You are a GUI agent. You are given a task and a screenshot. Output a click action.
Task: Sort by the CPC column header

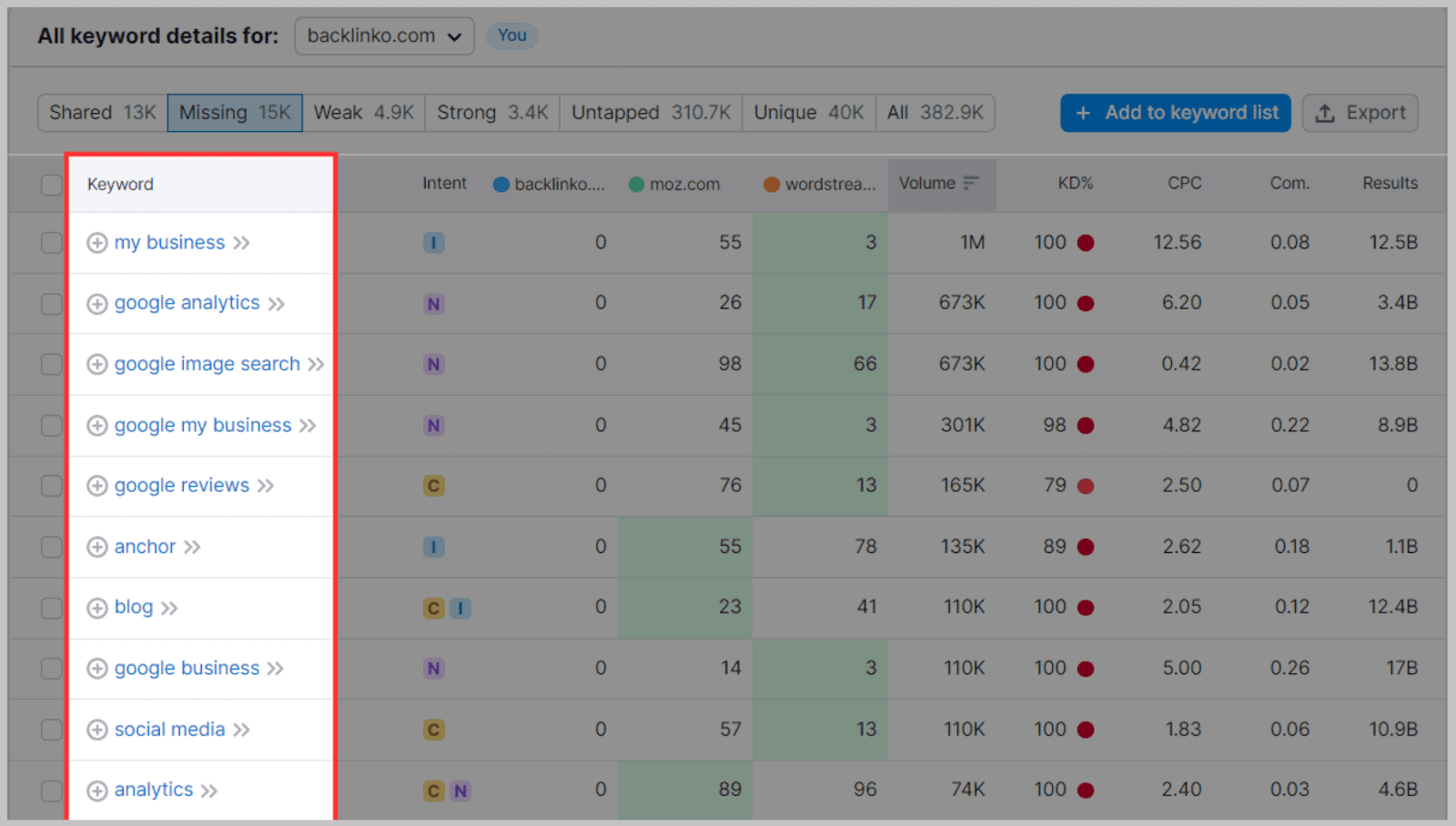click(1184, 183)
